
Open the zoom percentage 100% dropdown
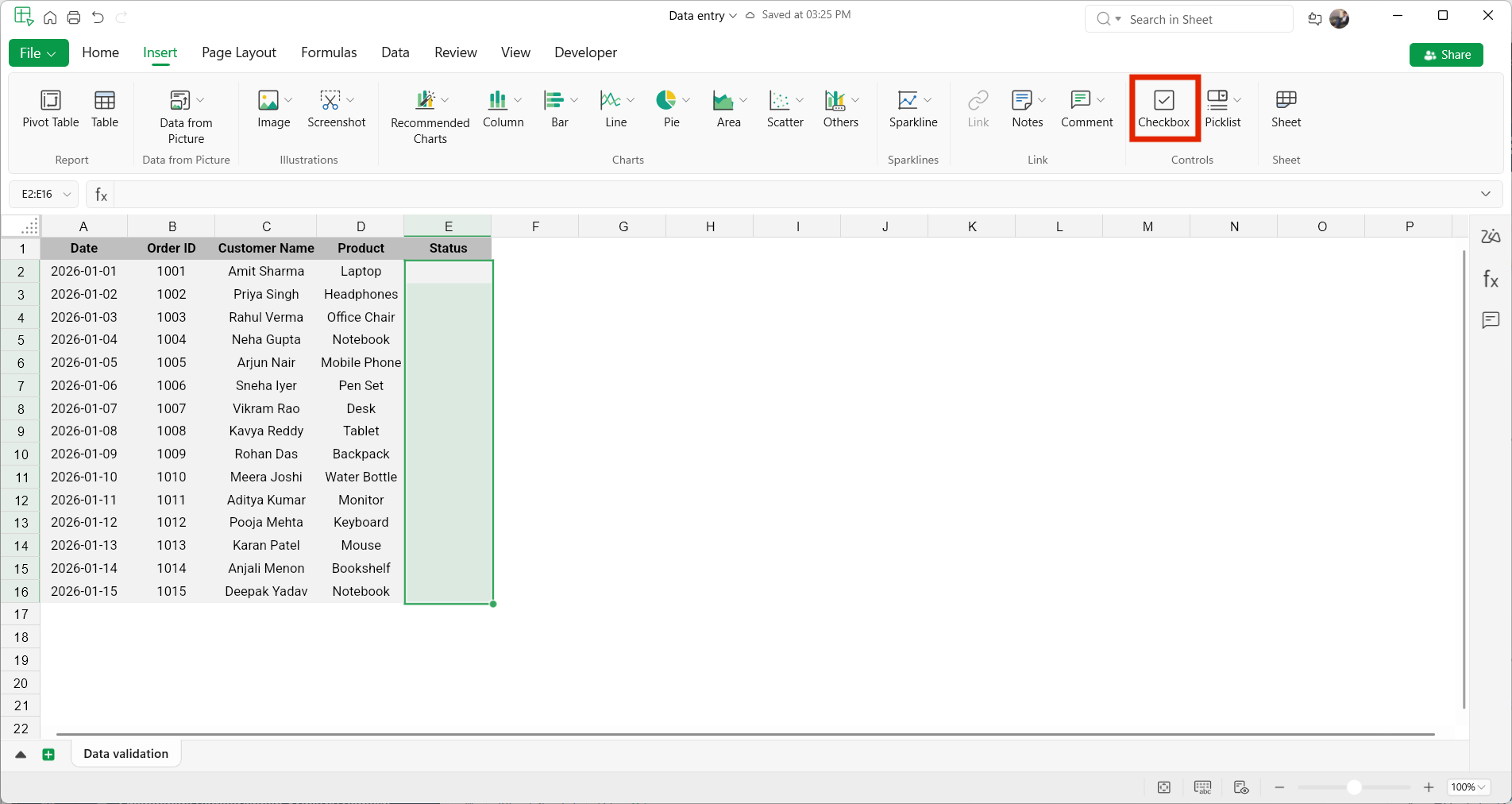tap(1468, 787)
